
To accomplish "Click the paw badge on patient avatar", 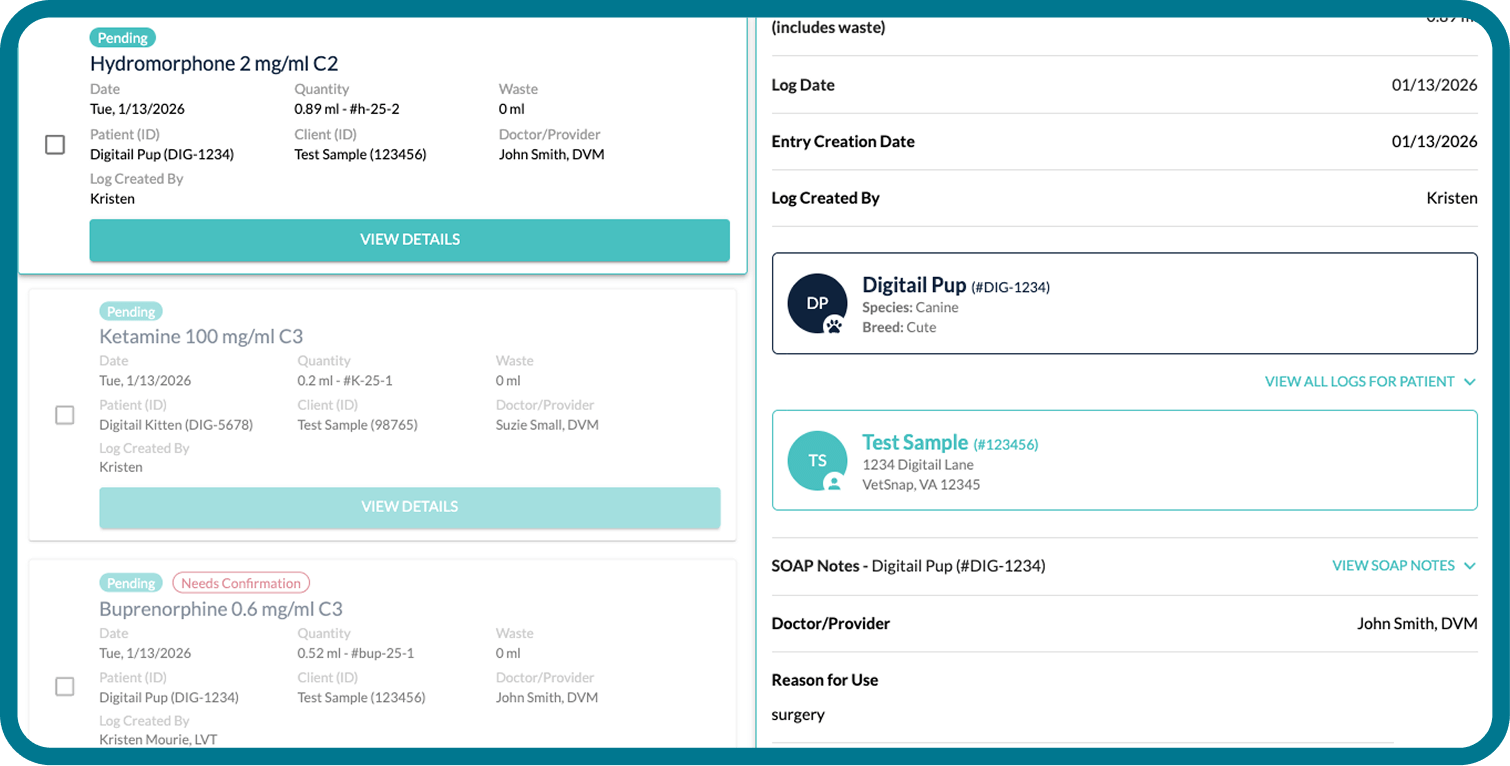I will pos(834,325).
